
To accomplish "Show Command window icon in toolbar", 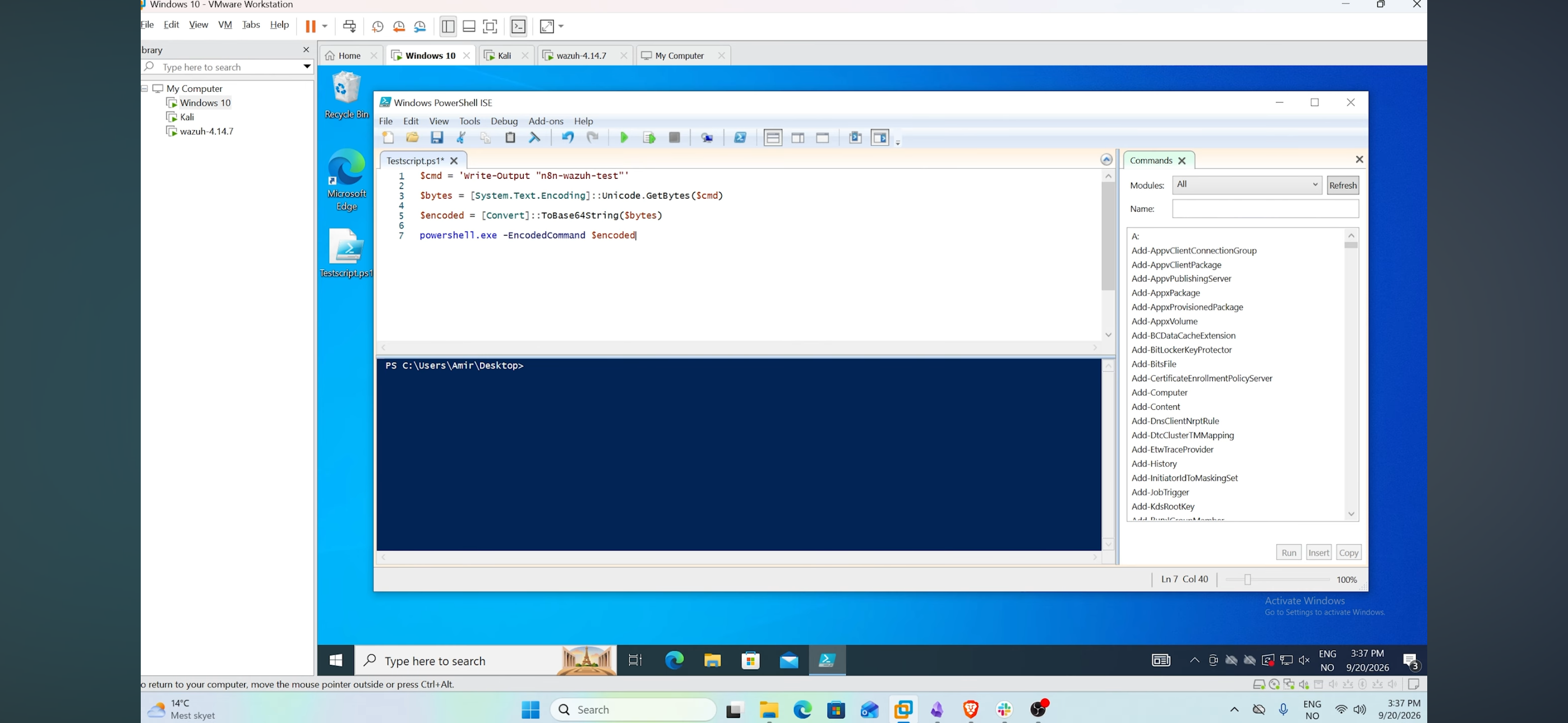I will tap(855, 137).
